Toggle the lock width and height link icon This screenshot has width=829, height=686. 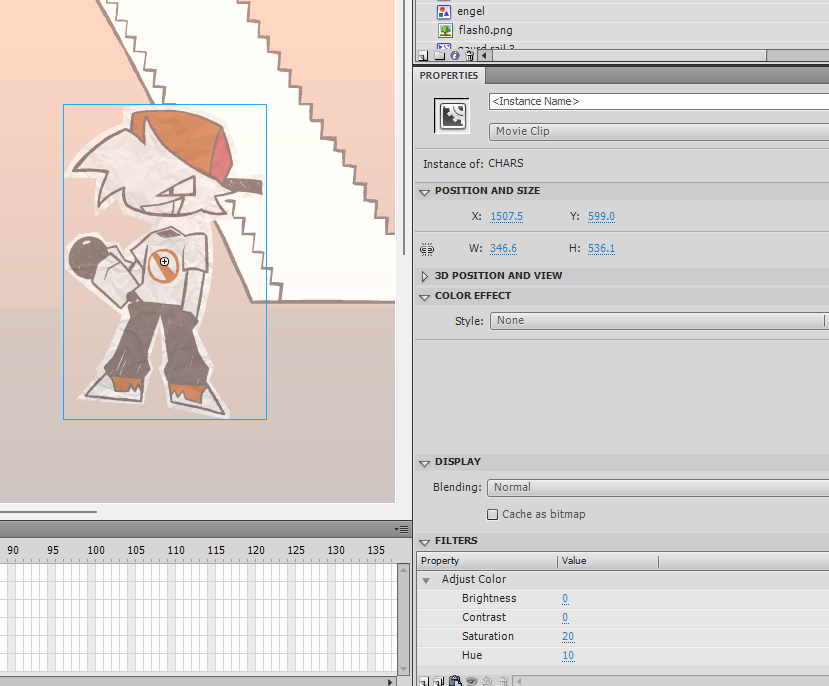(427, 249)
